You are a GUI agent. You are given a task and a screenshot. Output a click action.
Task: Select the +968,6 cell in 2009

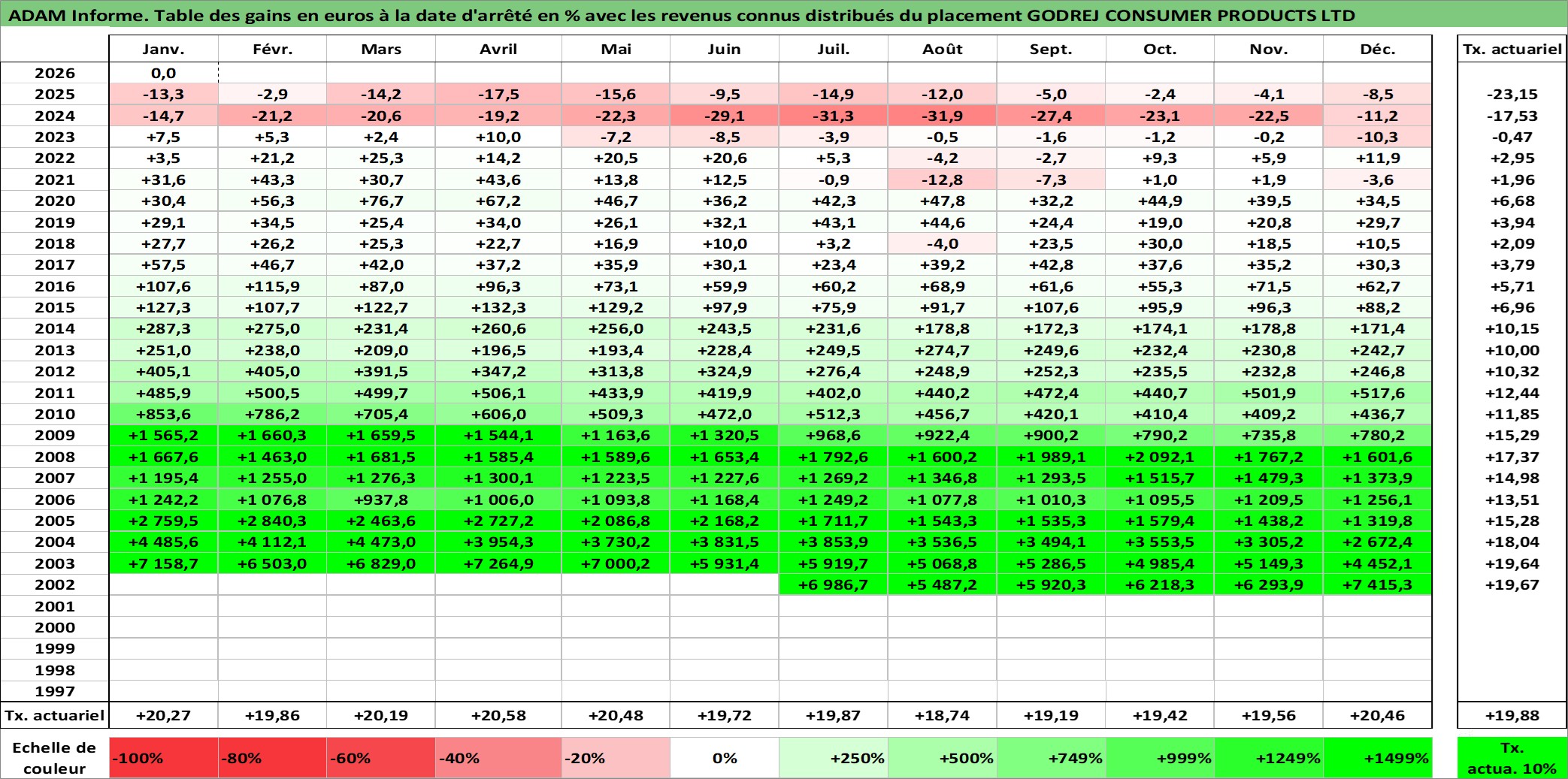point(834,435)
